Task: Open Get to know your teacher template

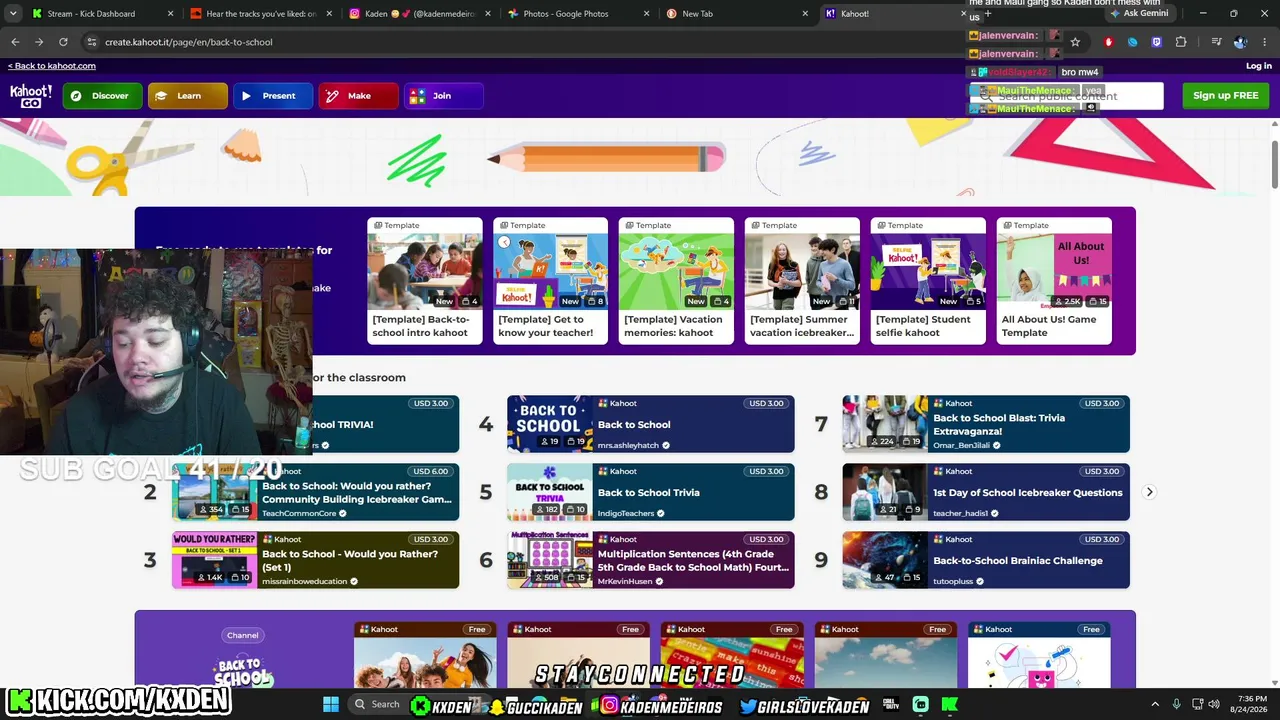Action: coord(551,281)
